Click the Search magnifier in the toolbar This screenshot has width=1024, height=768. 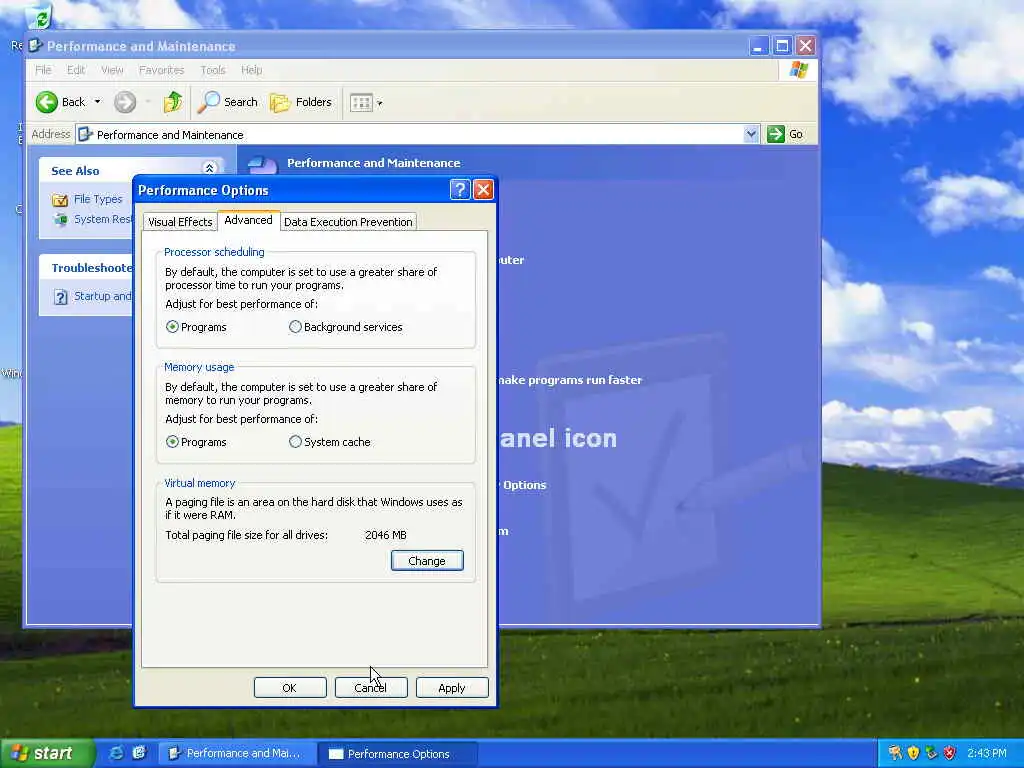pyautogui.click(x=209, y=102)
